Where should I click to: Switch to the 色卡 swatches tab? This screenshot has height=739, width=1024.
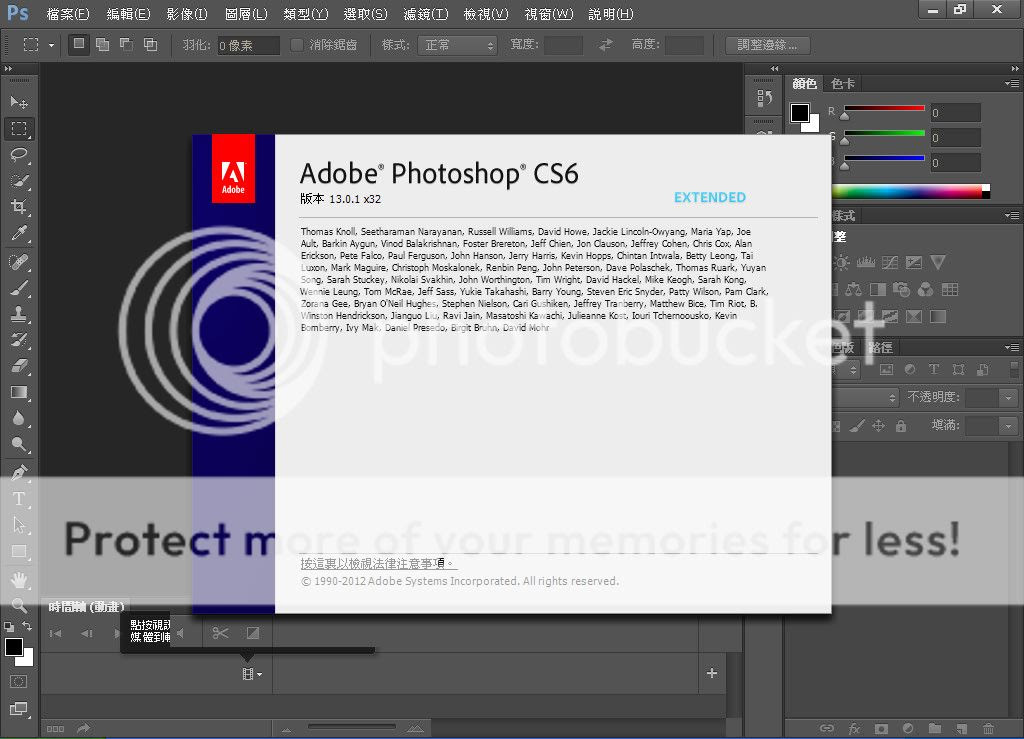(x=842, y=84)
